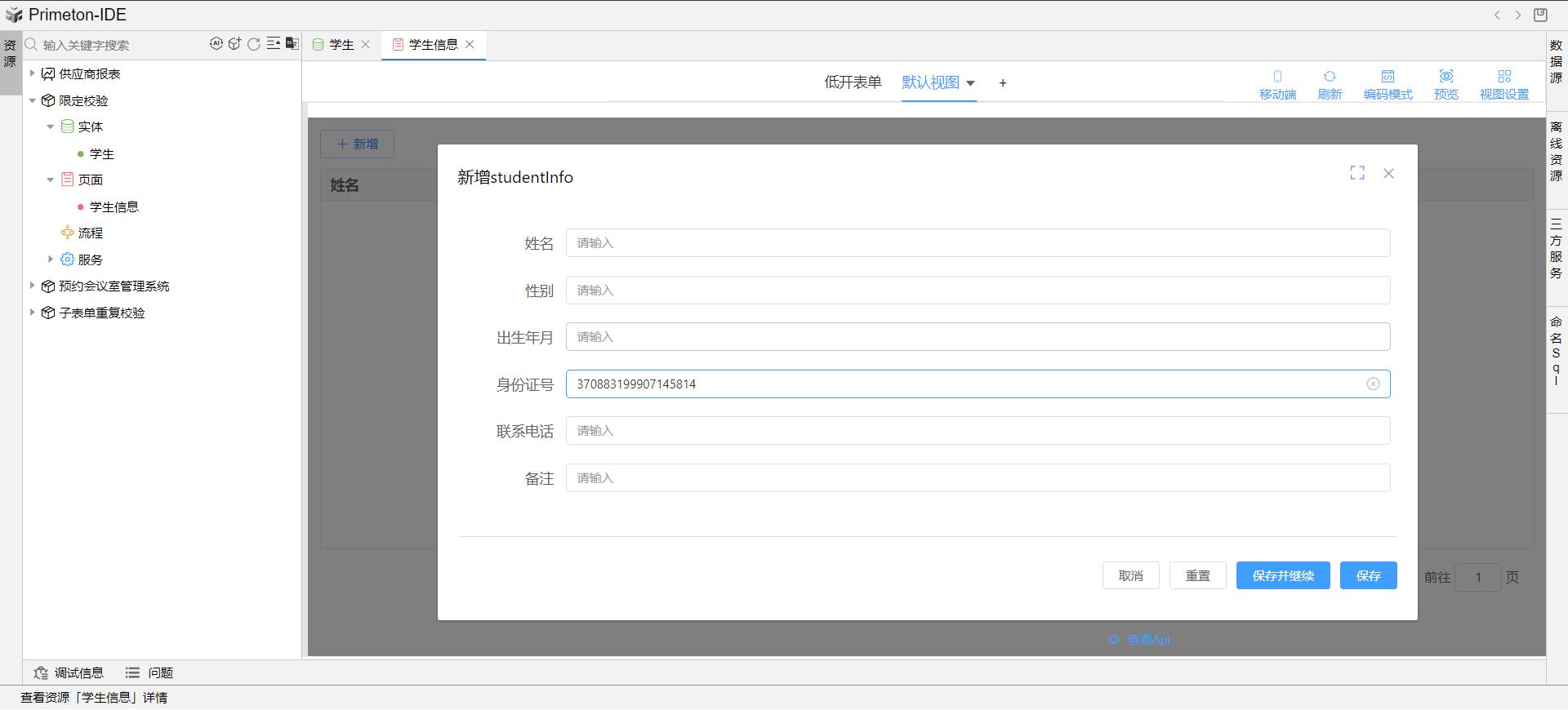1568x710 pixels.
Task: Click the language translate icon
Action: click(292, 44)
